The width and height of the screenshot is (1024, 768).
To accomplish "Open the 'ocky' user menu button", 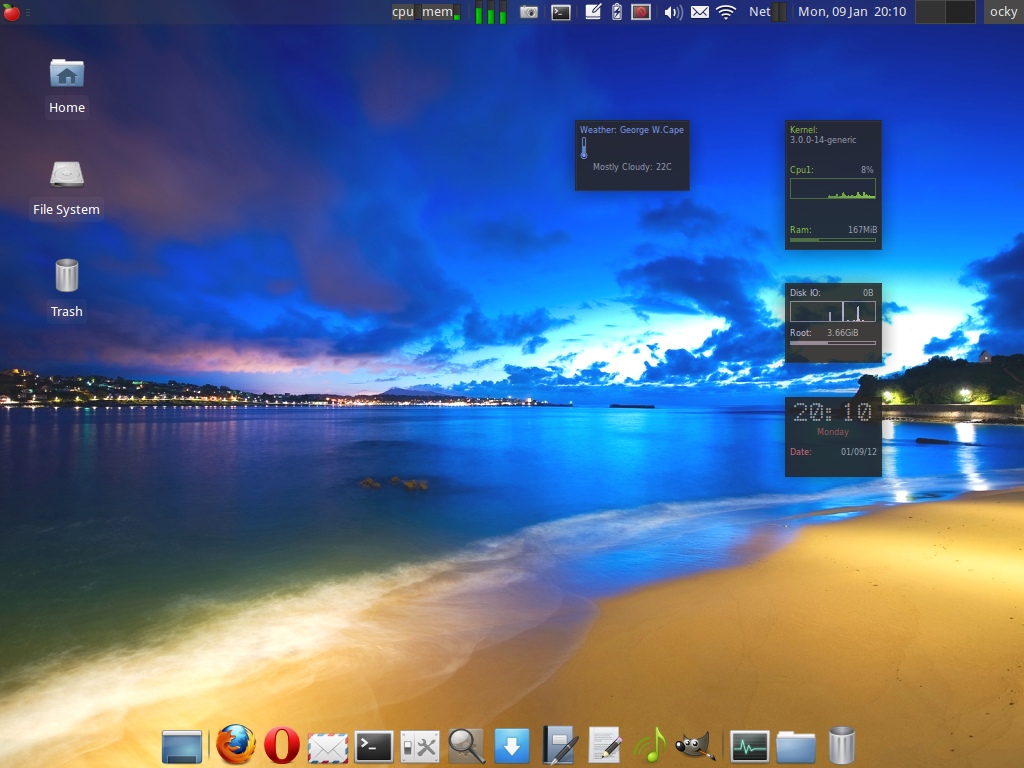I will pos(1004,12).
